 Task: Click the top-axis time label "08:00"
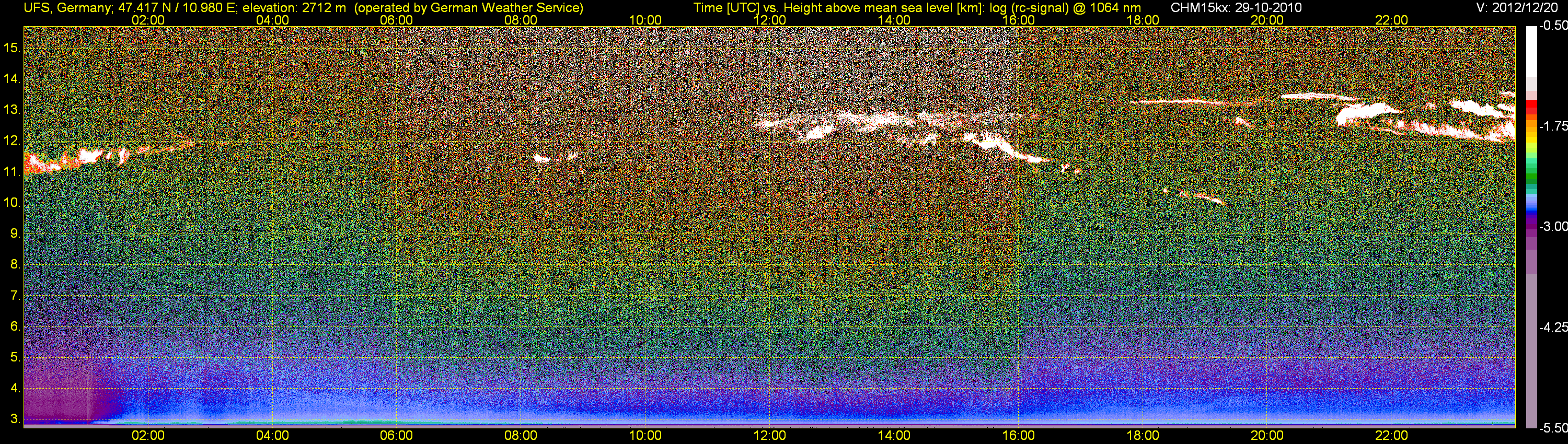[x=521, y=20]
